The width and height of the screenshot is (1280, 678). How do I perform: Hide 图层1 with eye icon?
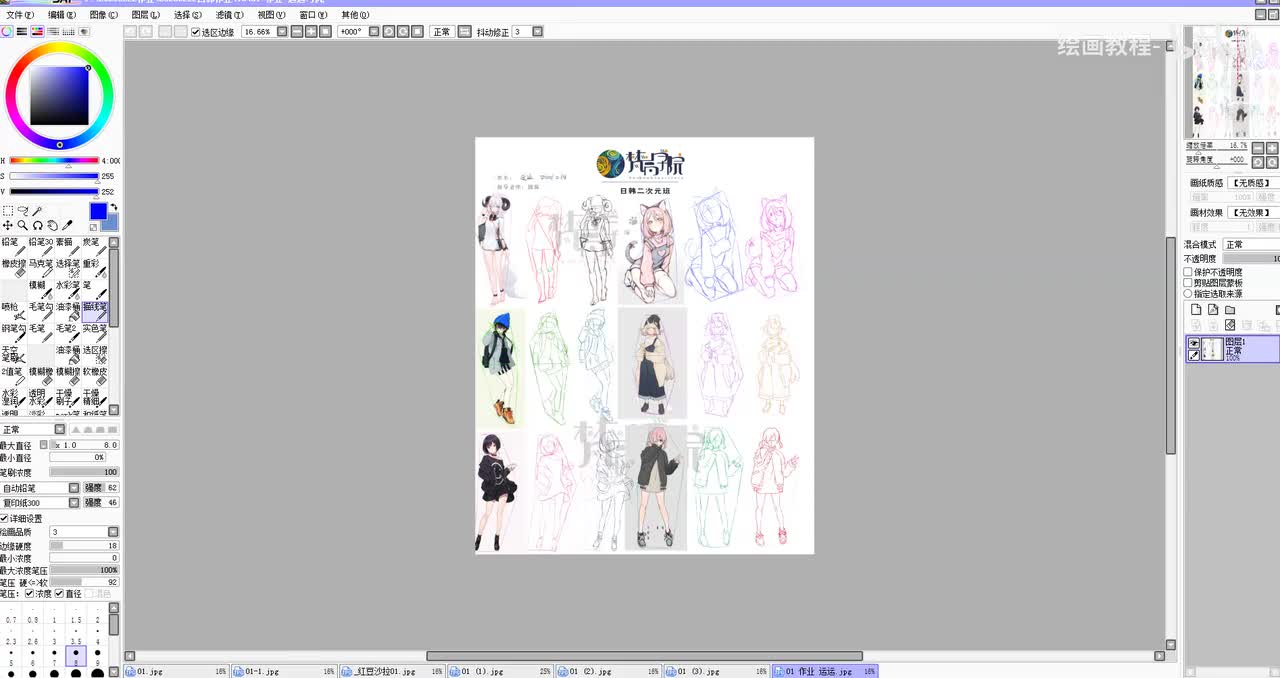[x=1193, y=343]
